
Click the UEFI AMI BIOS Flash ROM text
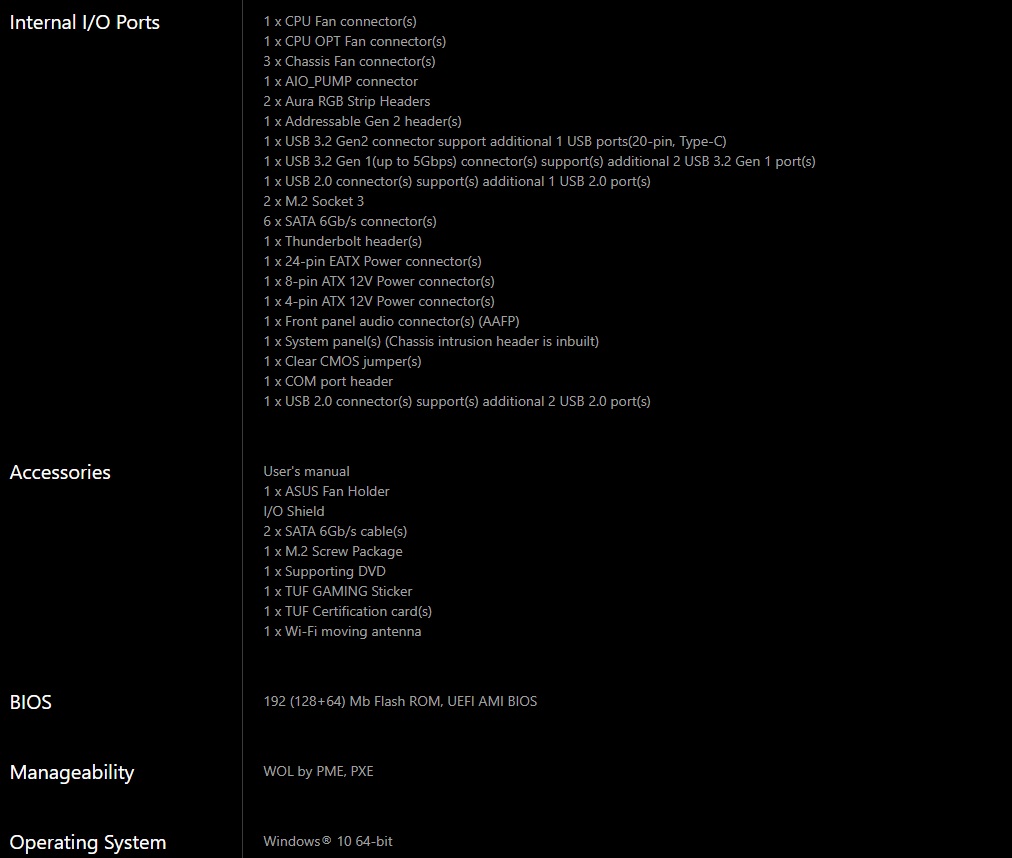[x=400, y=701]
